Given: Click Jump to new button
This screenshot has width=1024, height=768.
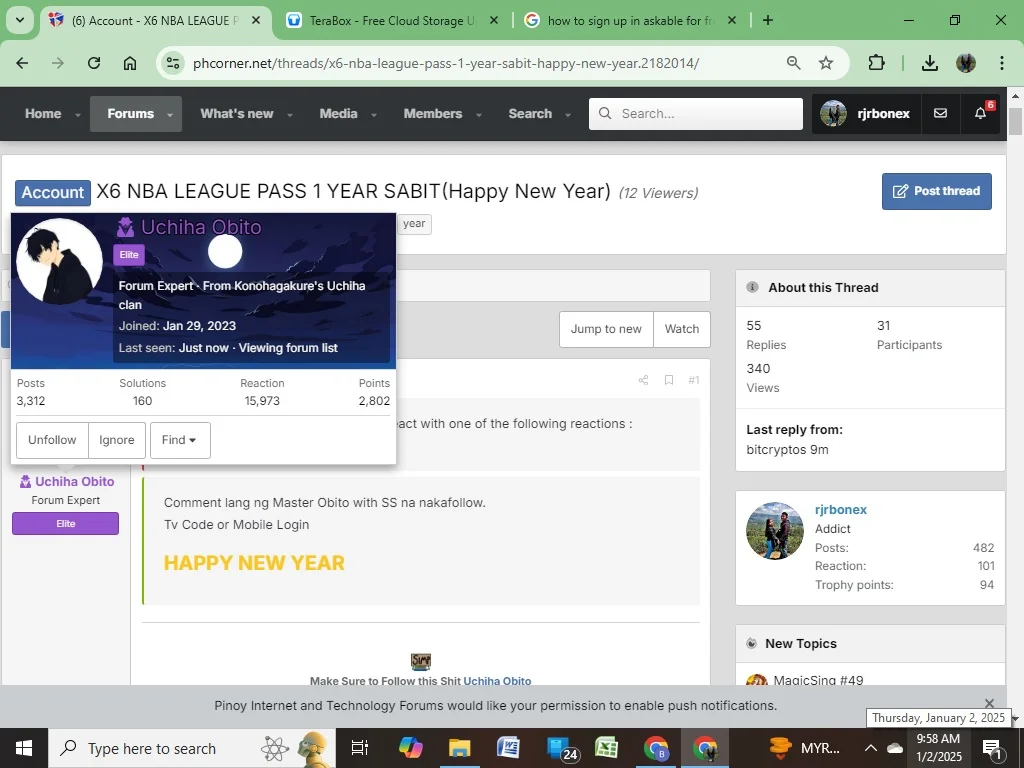Looking at the screenshot, I should coord(606,329).
